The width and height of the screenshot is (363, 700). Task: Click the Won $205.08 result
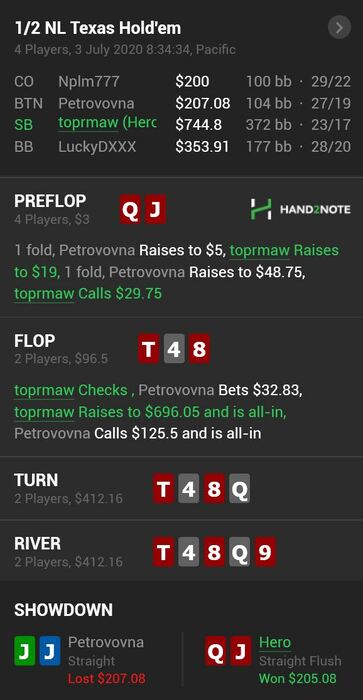click(x=297, y=679)
